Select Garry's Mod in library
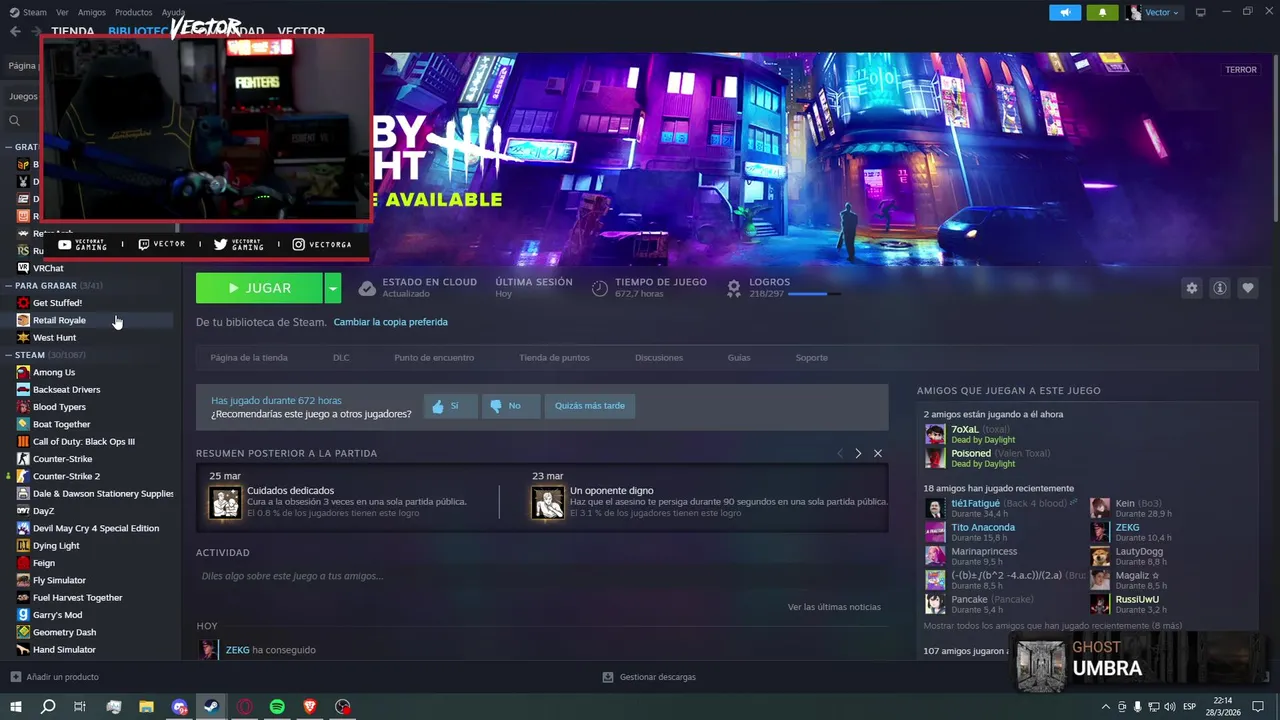Image resolution: width=1280 pixels, height=720 pixels. (57, 615)
